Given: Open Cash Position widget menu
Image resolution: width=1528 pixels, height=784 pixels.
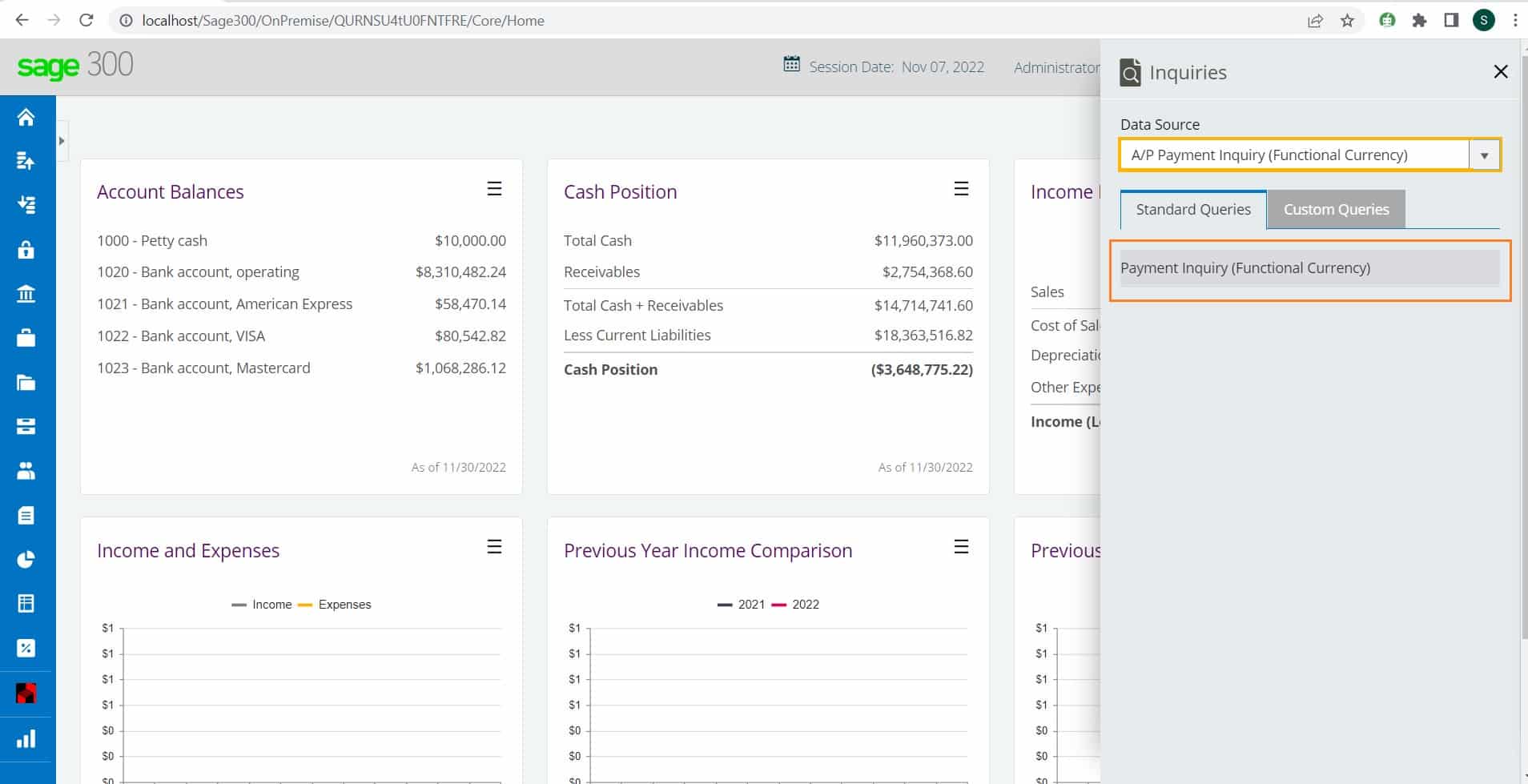Looking at the screenshot, I should [961, 189].
